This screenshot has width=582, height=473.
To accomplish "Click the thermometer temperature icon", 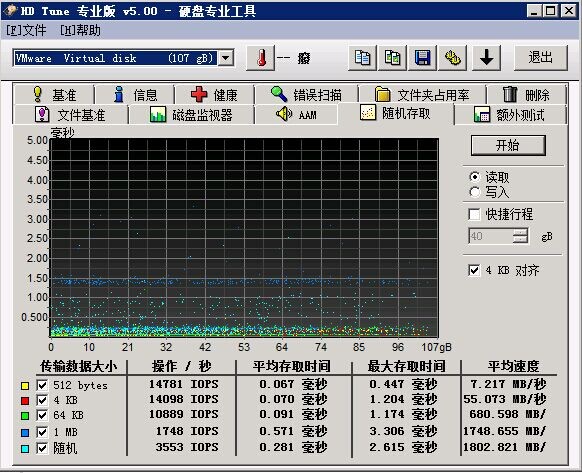I will tap(261, 58).
